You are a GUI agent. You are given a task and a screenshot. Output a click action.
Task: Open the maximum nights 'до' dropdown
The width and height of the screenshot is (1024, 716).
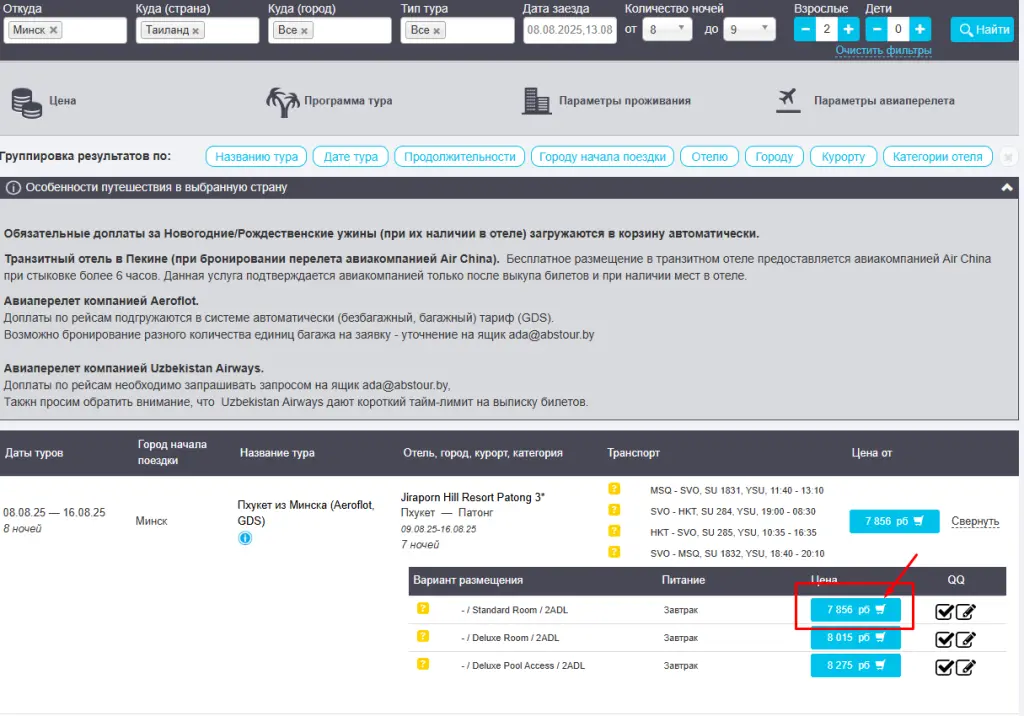749,30
